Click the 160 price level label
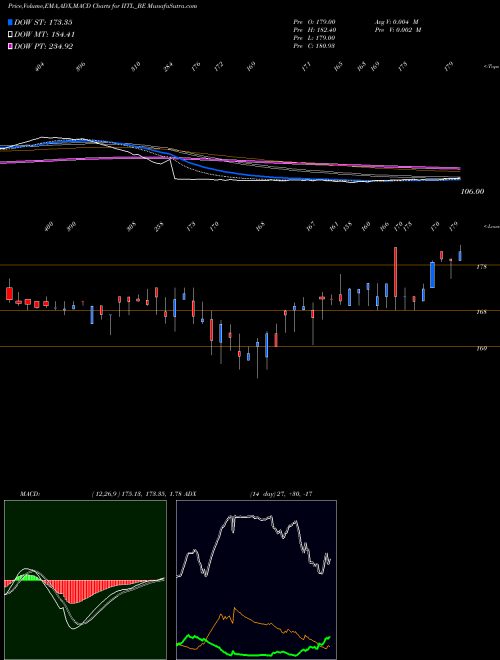This screenshot has height=660, width=500. pos(482,349)
